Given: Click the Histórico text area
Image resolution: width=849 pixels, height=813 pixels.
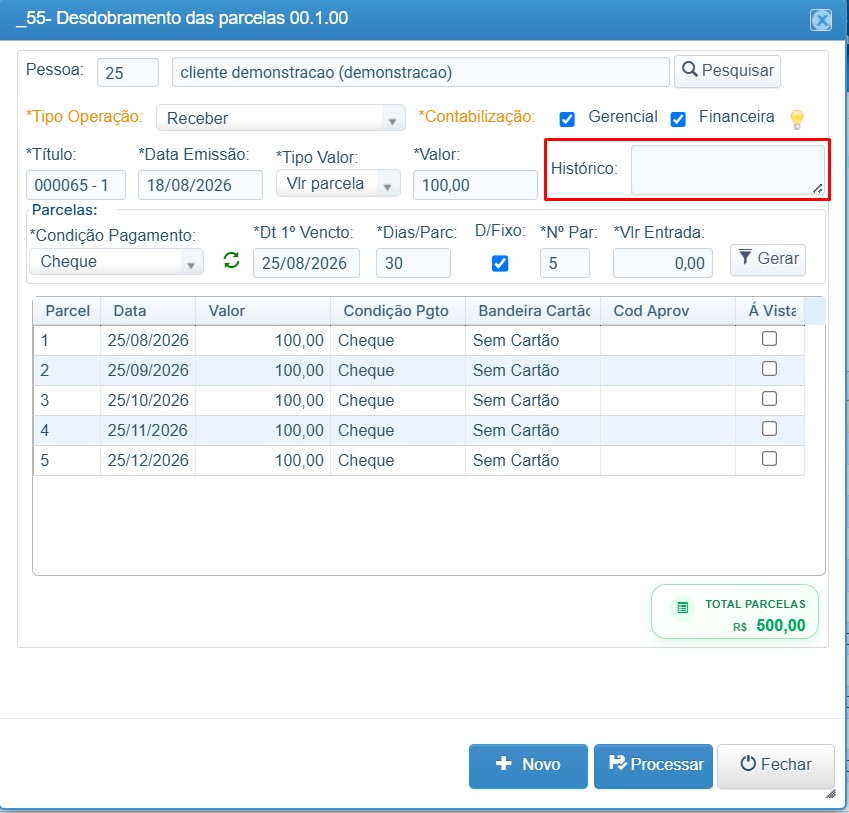Looking at the screenshot, I should click(728, 170).
